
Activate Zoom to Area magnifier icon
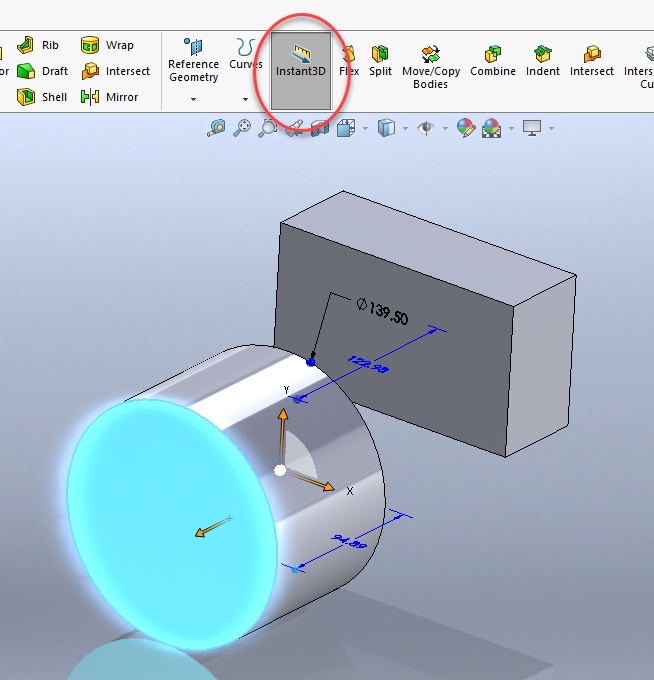click(268, 128)
